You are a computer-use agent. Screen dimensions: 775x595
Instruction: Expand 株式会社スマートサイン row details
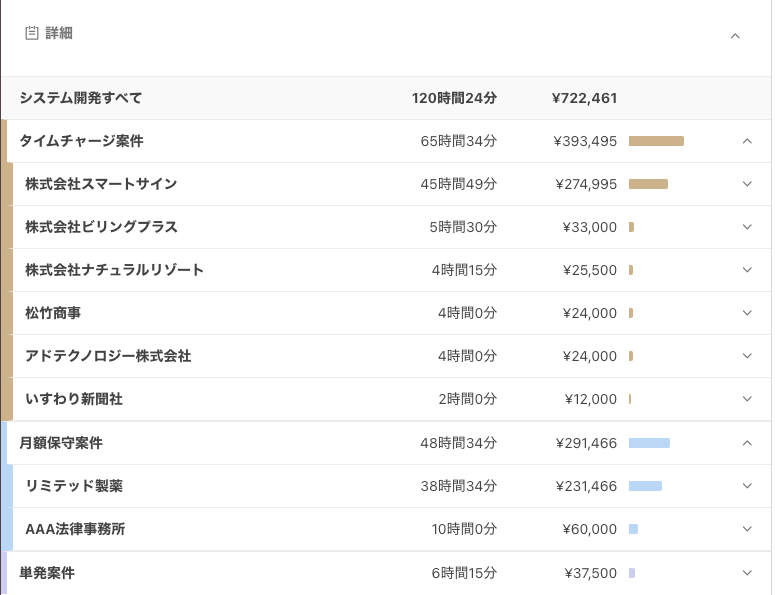747,184
